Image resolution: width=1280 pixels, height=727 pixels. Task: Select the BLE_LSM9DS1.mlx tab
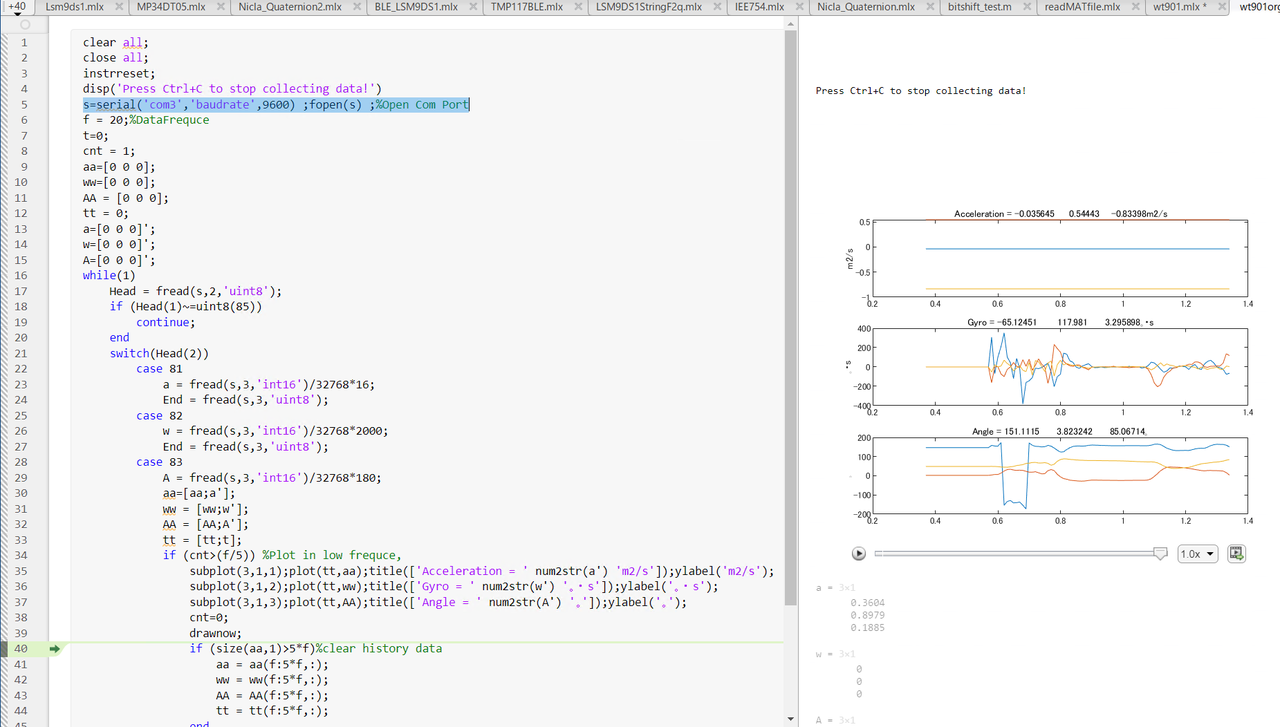(x=417, y=7)
